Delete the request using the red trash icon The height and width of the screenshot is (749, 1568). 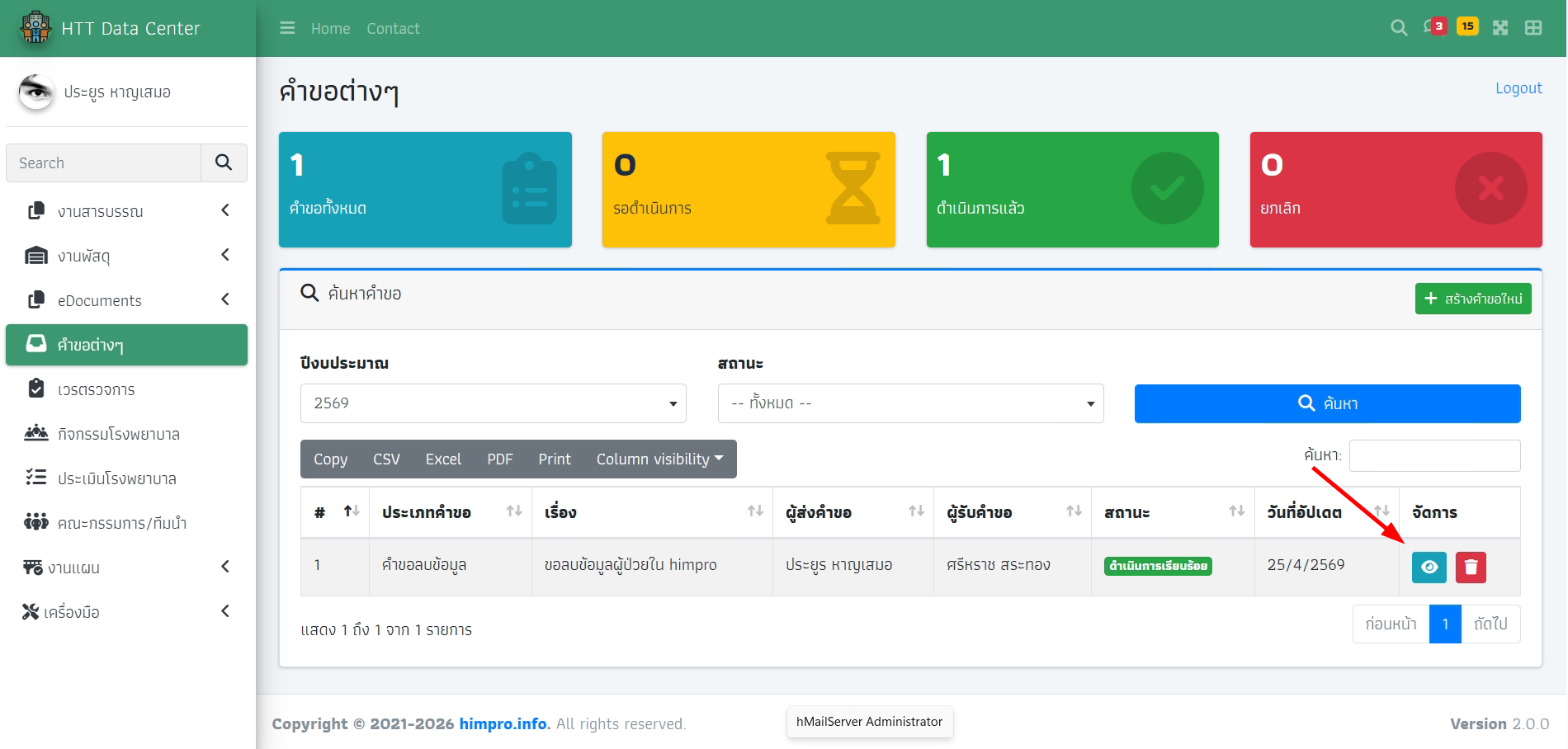[1471, 568]
